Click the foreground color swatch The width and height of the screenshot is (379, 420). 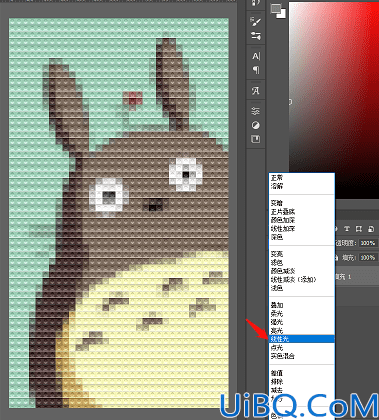pyautogui.click(x=276, y=9)
